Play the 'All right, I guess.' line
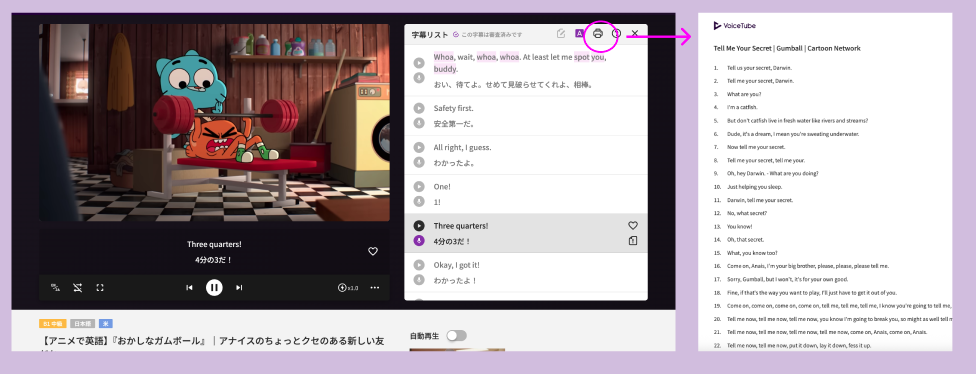 (x=420, y=147)
